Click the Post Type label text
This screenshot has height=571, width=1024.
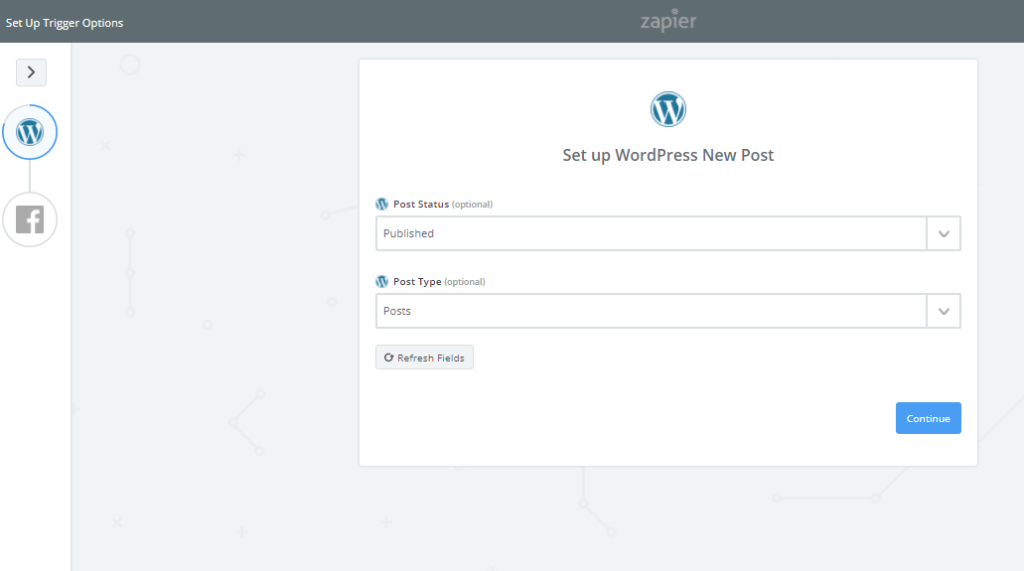coord(417,282)
